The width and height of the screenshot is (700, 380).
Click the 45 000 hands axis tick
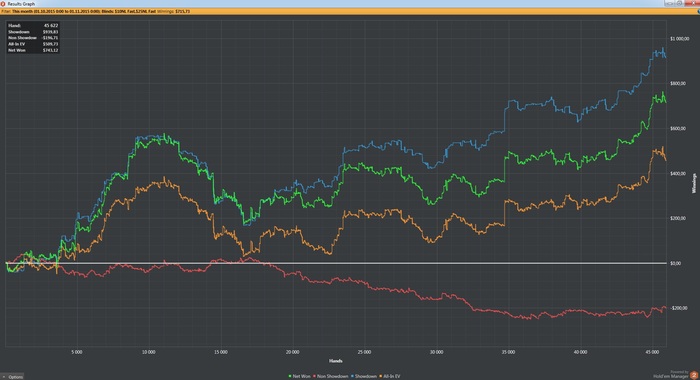[x=652, y=352]
